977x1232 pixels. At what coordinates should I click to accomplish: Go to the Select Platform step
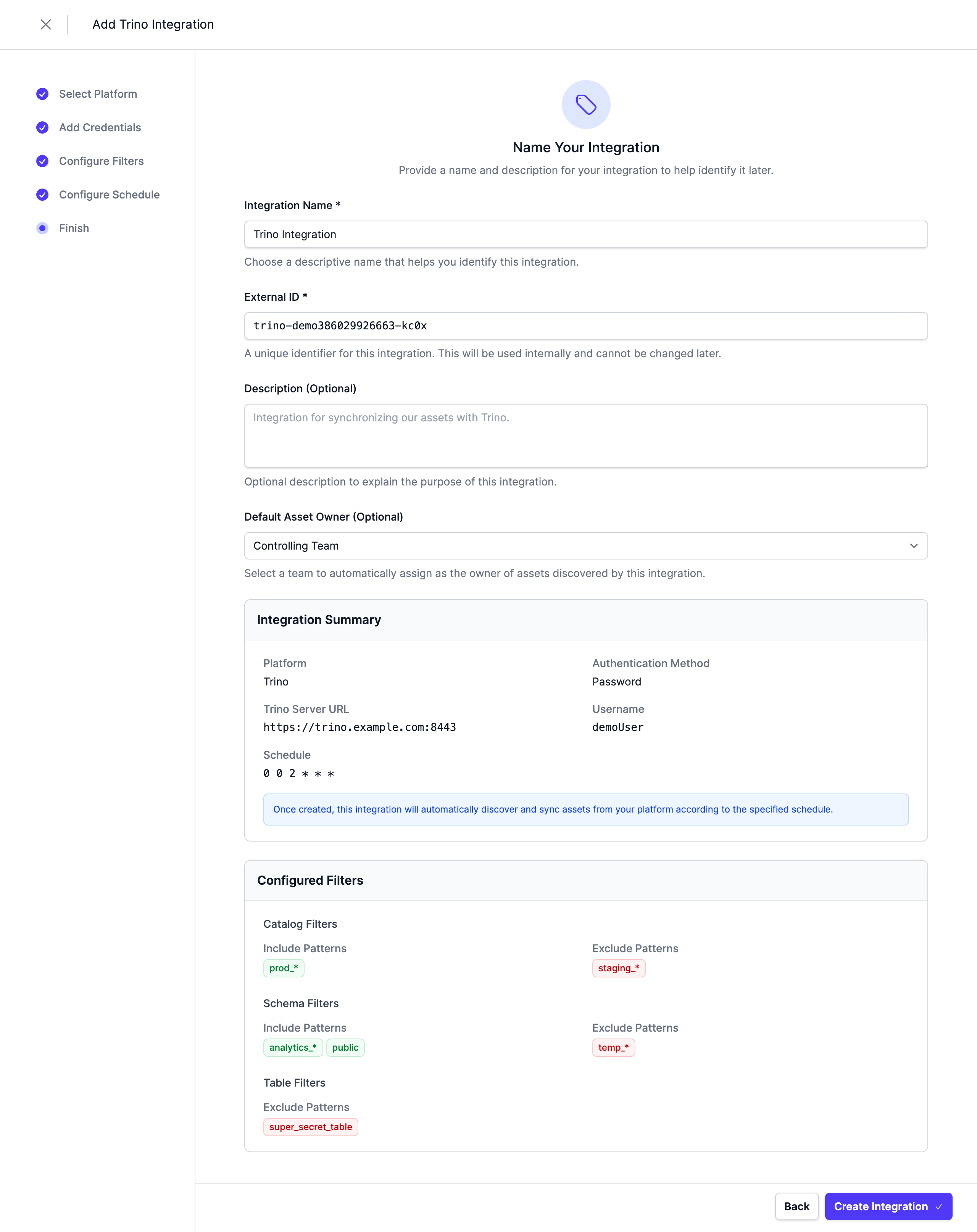click(x=98, y=94)
